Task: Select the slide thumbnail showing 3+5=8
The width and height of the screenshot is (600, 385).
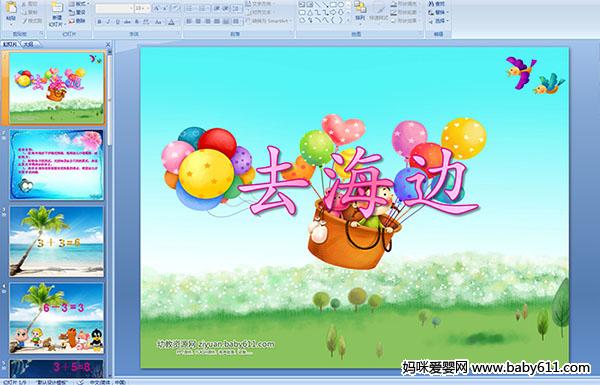Action: tap(56, 369)
